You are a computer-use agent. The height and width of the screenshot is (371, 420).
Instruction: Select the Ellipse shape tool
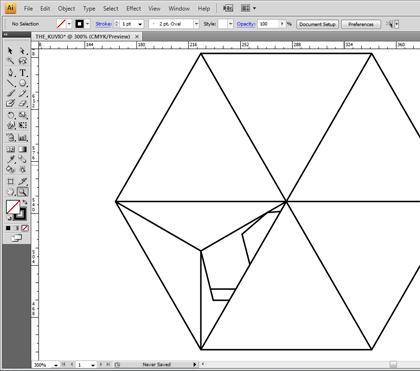click(22, 83)
